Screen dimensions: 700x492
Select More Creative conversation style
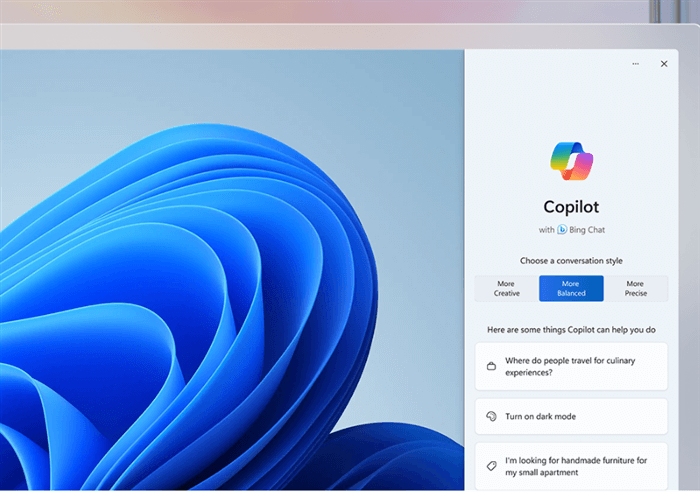tap(507, 288)
